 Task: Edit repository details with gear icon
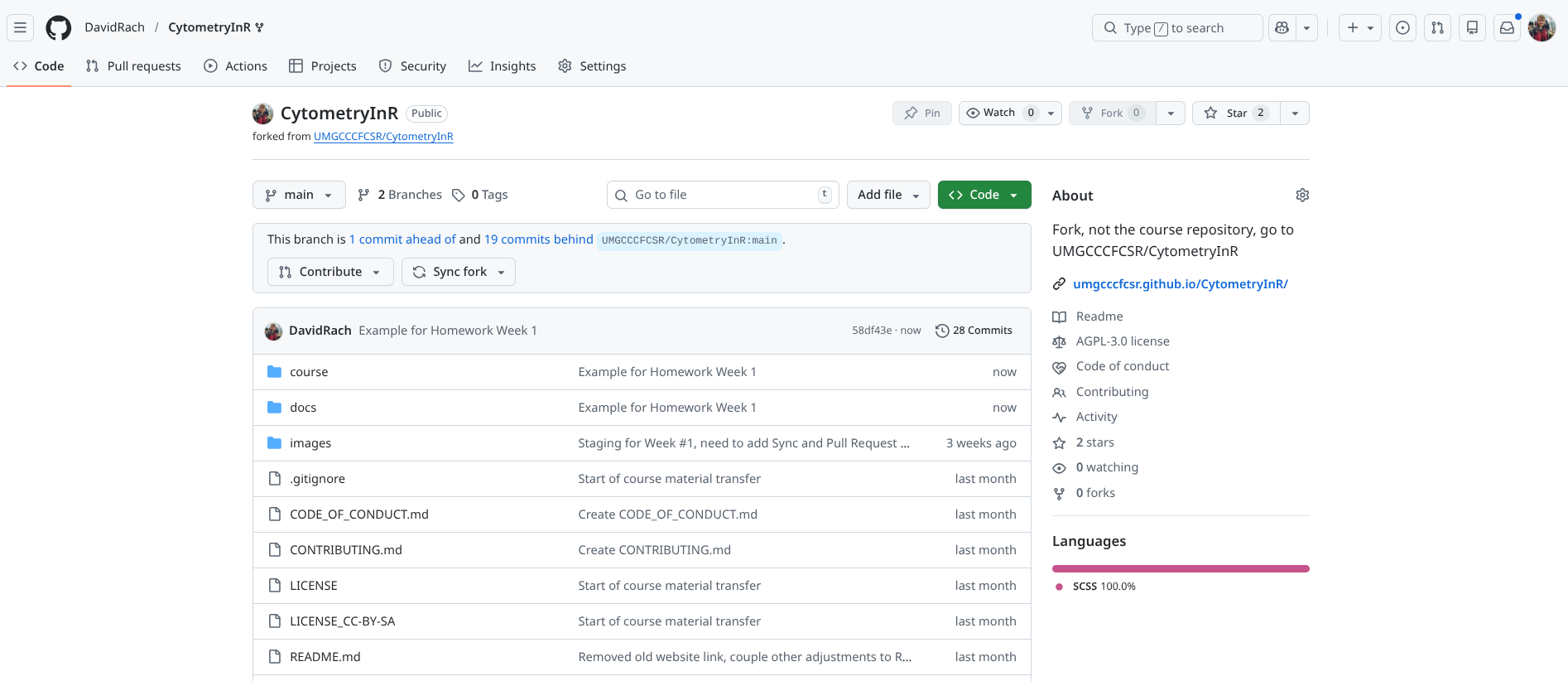1302,196
